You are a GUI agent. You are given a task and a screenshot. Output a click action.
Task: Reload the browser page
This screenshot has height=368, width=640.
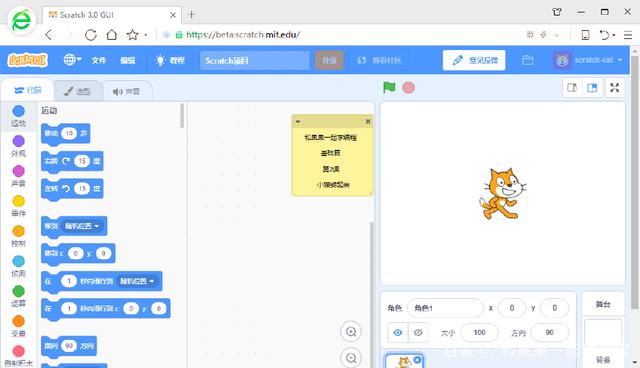(91, 35)
